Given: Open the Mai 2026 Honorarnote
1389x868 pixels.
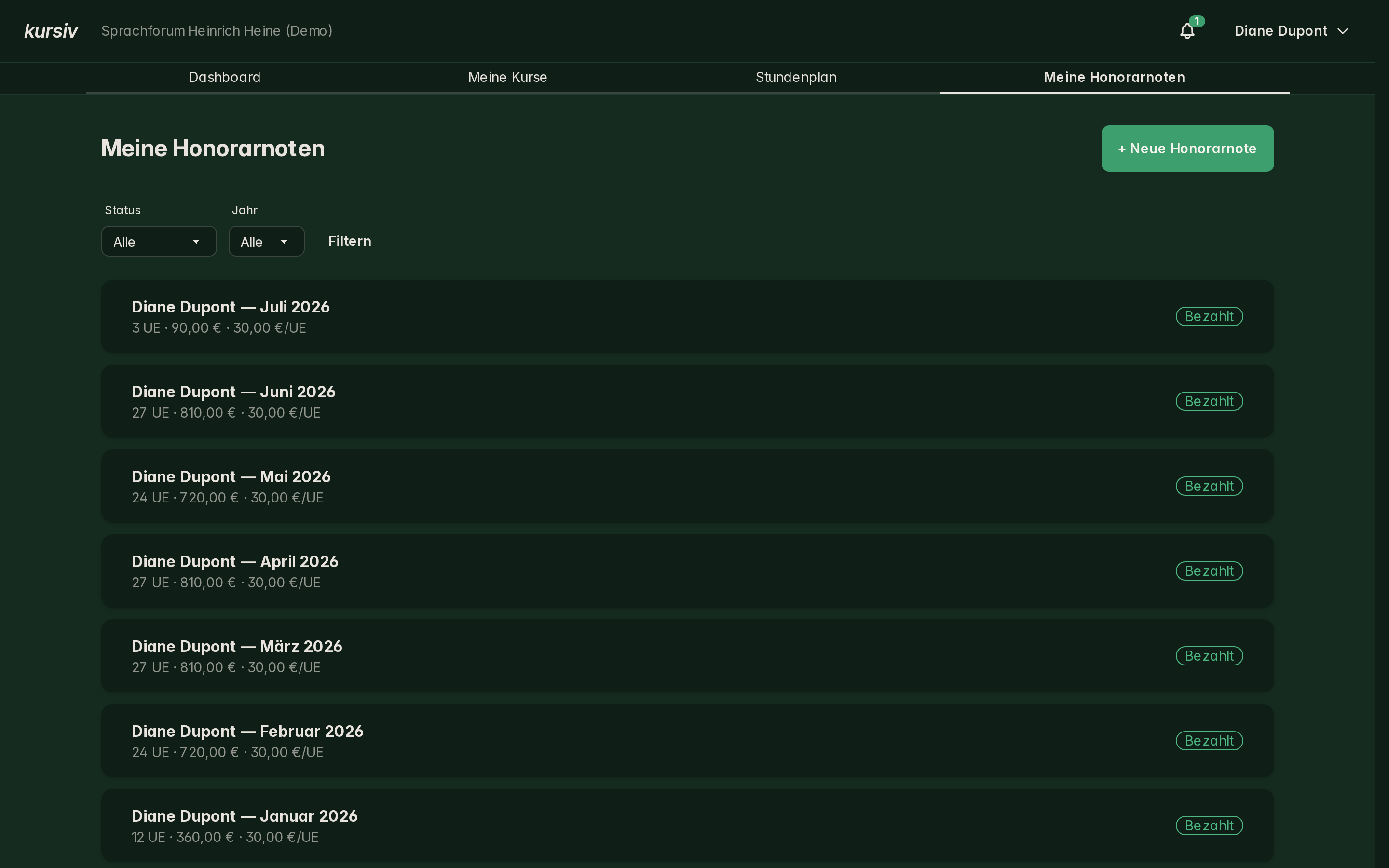Looking at the screenshot, I should 688,486.
